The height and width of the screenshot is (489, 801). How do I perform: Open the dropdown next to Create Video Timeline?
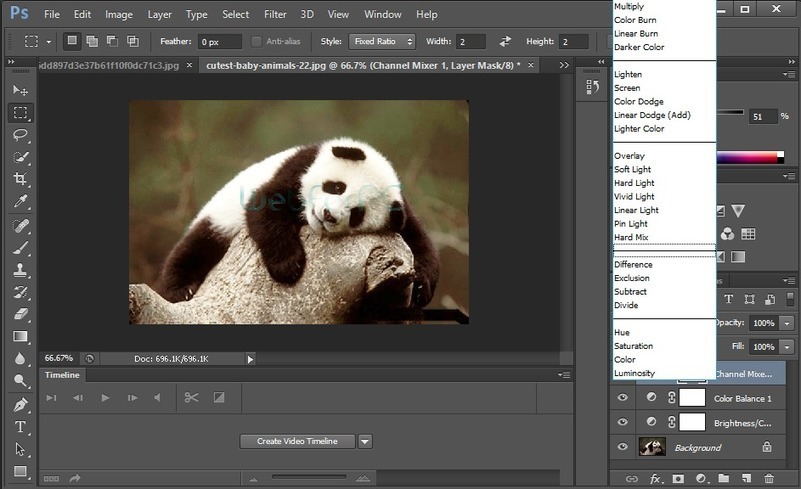365,441
